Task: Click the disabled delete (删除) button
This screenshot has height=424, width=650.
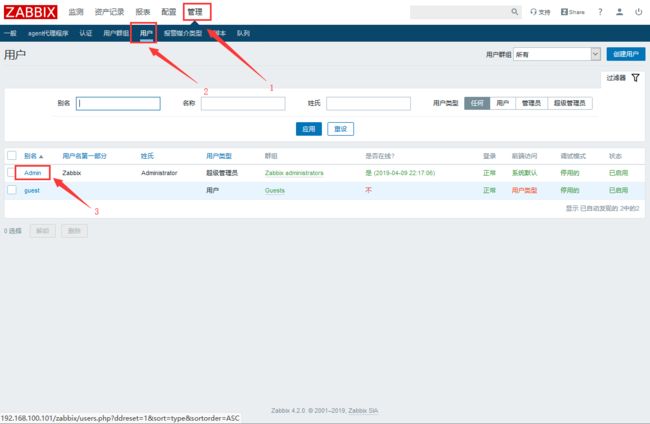Action: tap(74, 230)
